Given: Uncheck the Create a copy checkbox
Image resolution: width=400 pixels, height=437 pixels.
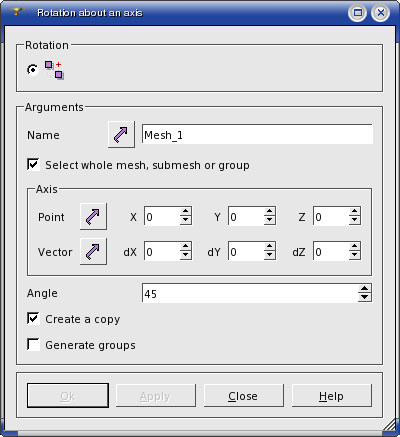Looking at the screenshot, I should (33, 319).
